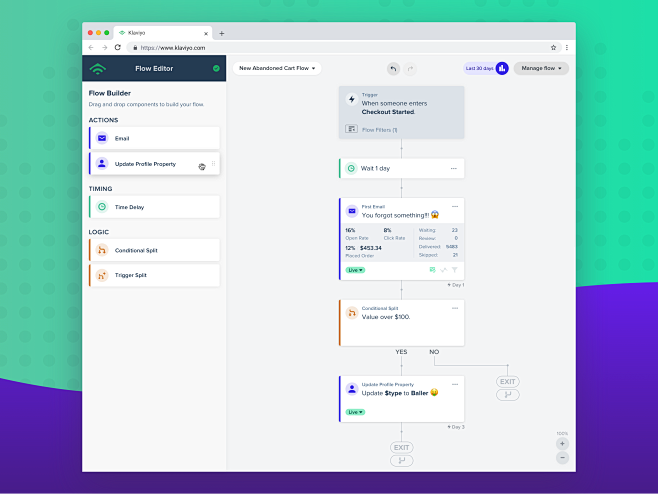This screenshot has width=658, height=494.
Task: Zoom out with the minus button
Action: coord(562,458)
